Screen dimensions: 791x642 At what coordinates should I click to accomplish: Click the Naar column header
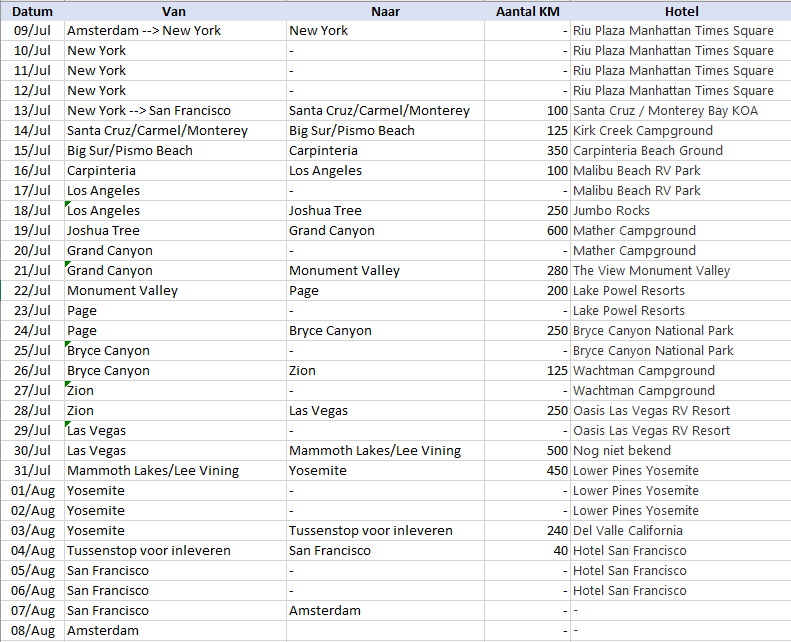385,11
